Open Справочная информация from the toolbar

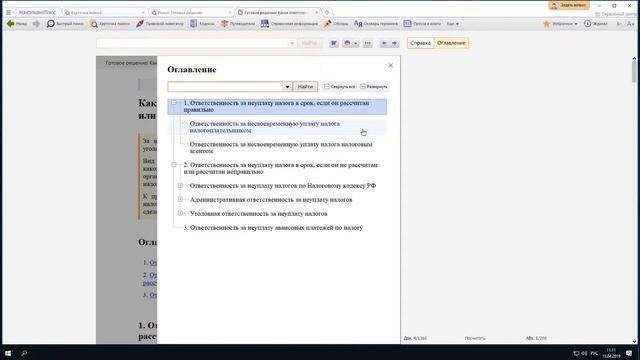[289, 24]
